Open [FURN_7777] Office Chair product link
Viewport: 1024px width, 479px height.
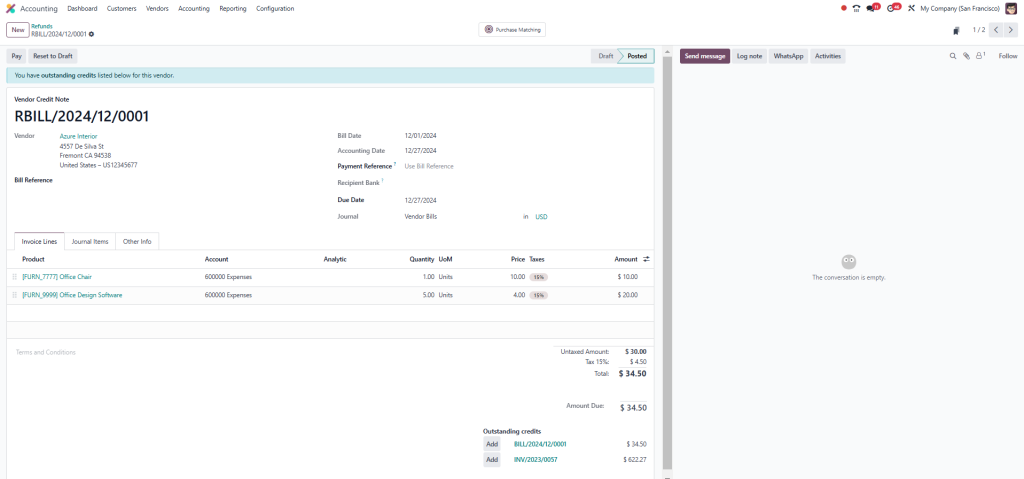[57, 277]
